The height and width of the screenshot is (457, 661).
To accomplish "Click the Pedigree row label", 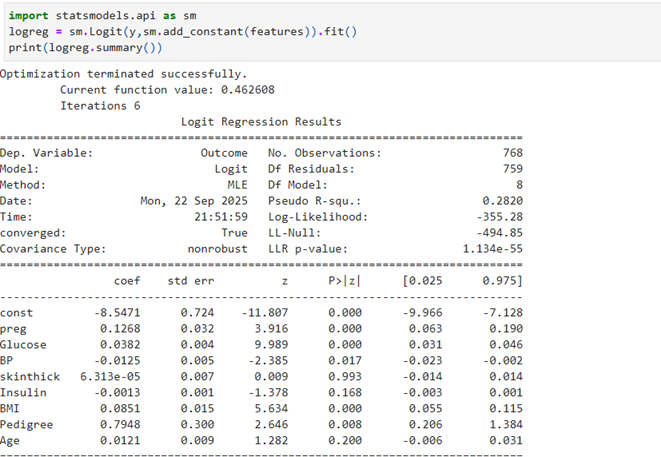I will pyautogui.click(x=29, y=424).
